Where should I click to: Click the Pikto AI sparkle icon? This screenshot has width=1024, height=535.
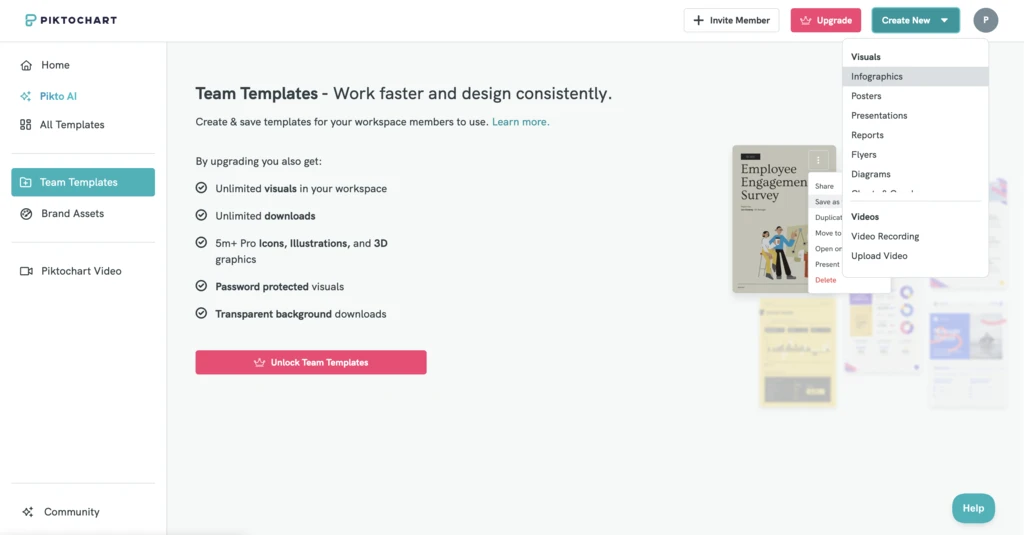[x=25, y=96]
